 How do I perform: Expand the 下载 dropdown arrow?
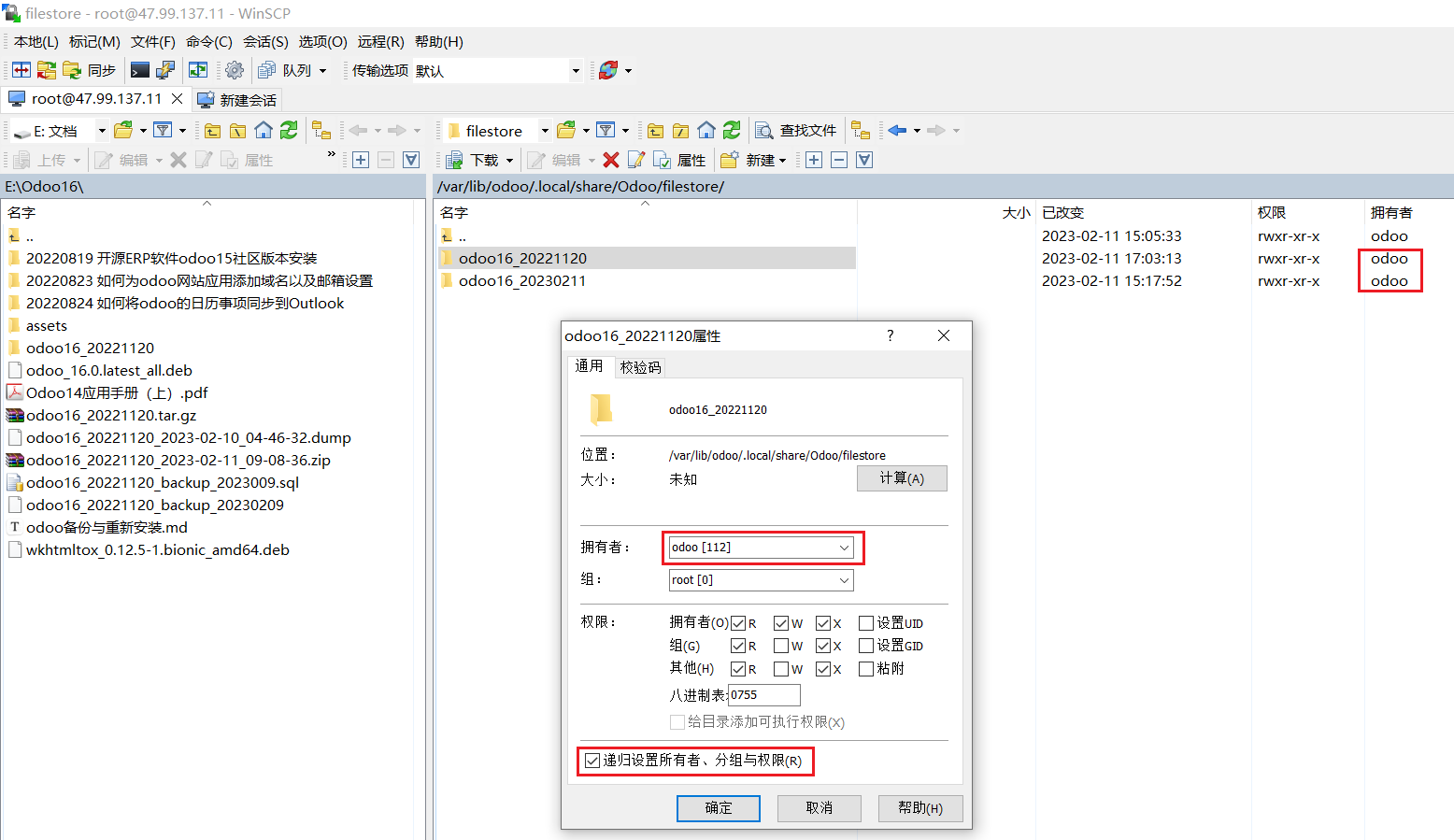tap(509, 161)
